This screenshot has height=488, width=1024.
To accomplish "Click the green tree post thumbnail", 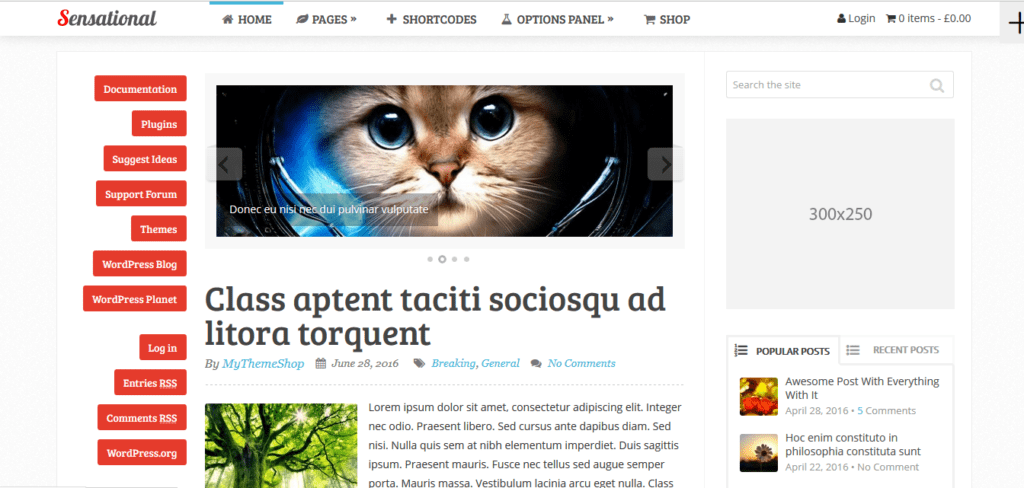I will [281, 446].
